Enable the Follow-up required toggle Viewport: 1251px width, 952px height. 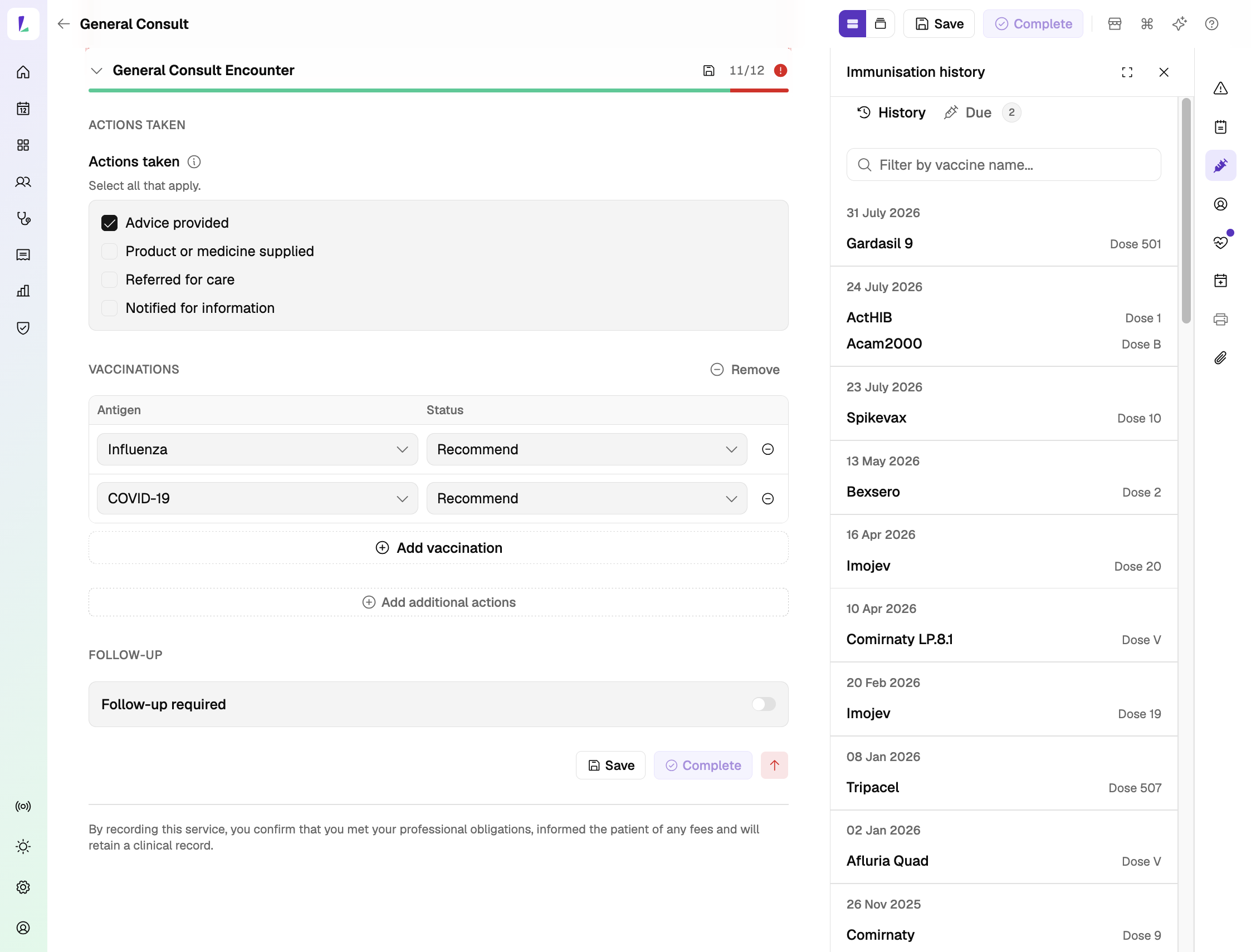pyautogui.click(x=764, y=704)
